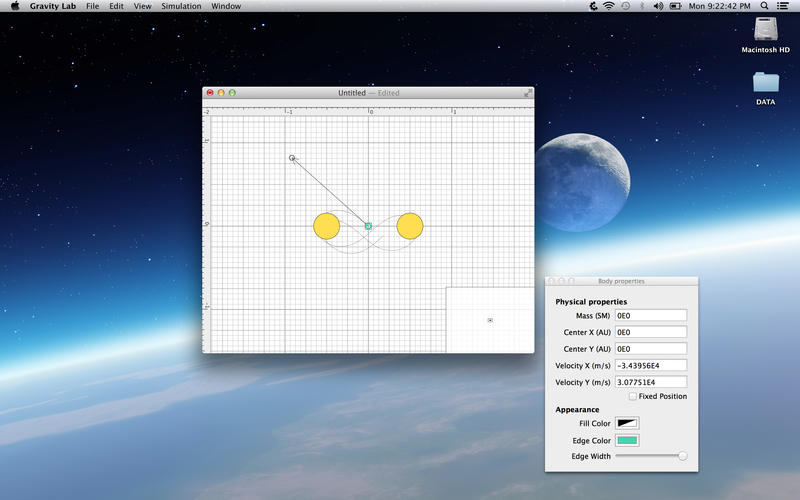800x500 pixels.
Task: Enter full screen with the window's arrows icon
Action: [528, 93]
